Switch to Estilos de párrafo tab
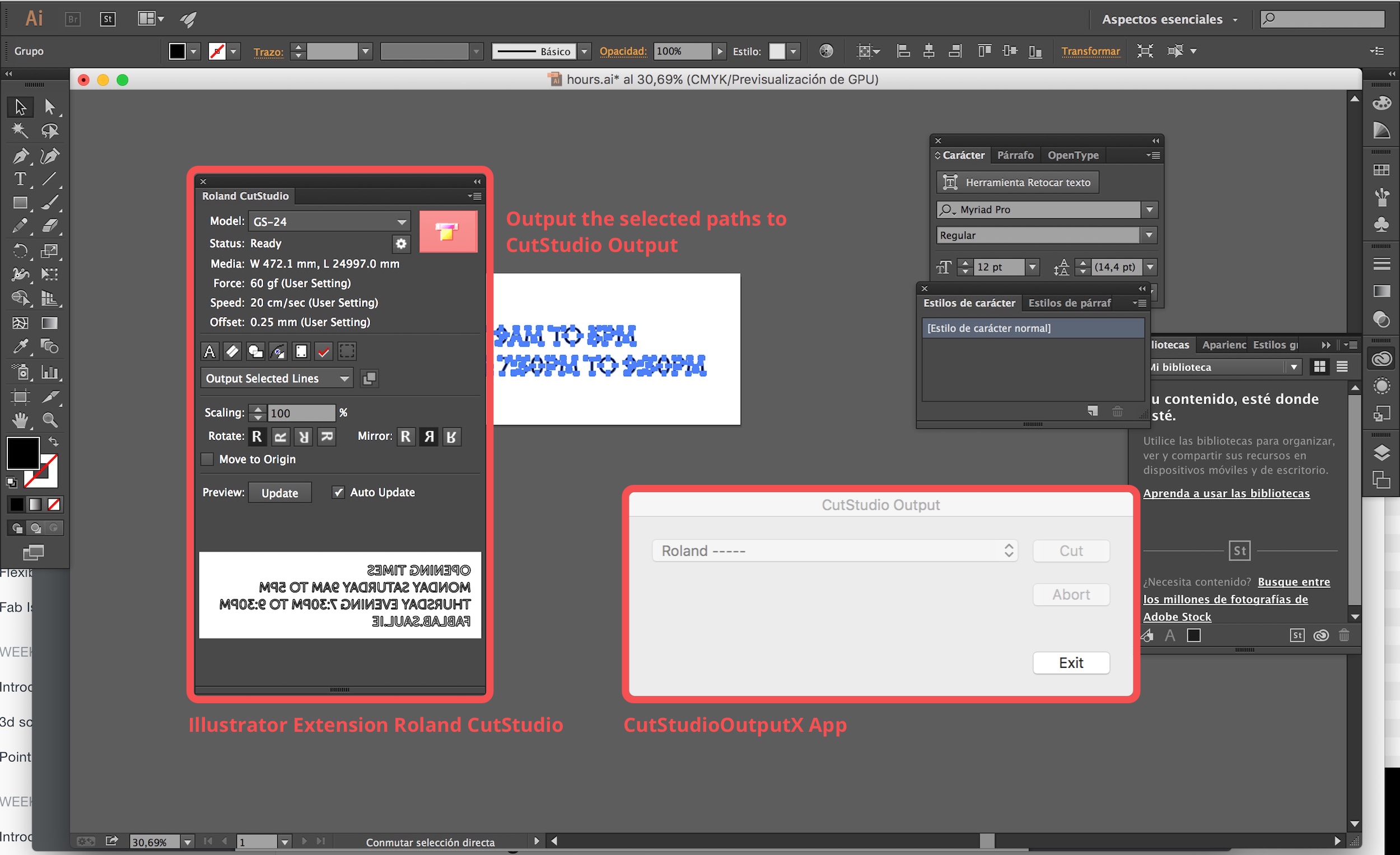Viewport: 1400px width, 855px height. pyautogui.click(x=1069, y=303)
